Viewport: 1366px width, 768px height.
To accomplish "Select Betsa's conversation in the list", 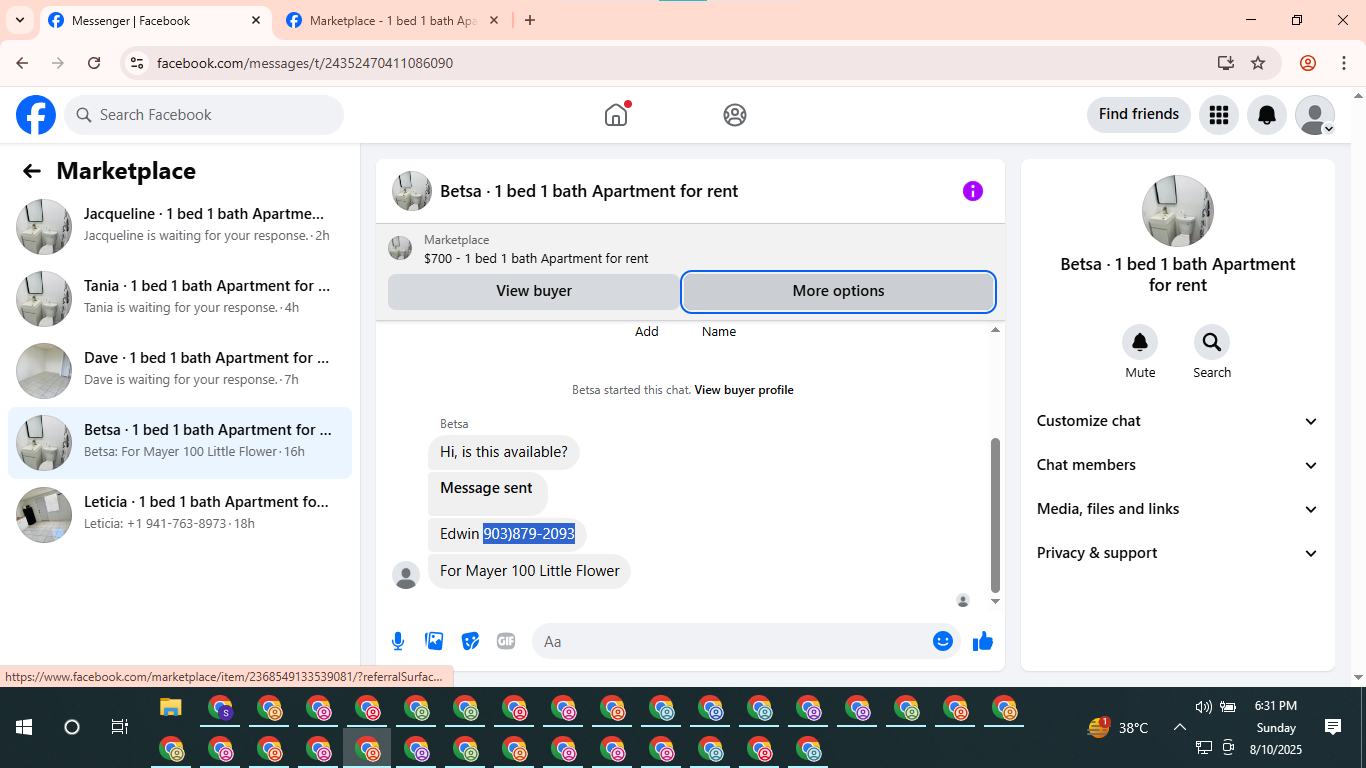I will click(180, 443).
